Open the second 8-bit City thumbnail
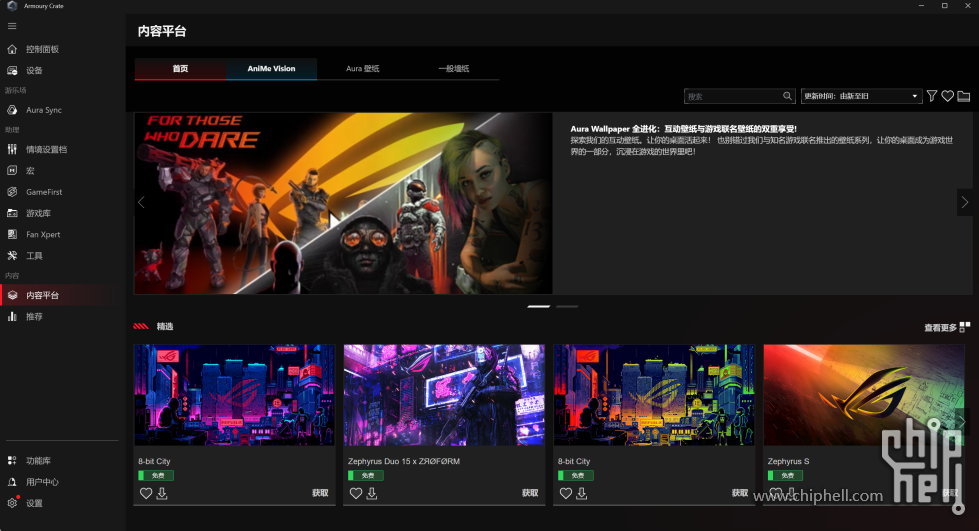 click(x=654, y=395)
